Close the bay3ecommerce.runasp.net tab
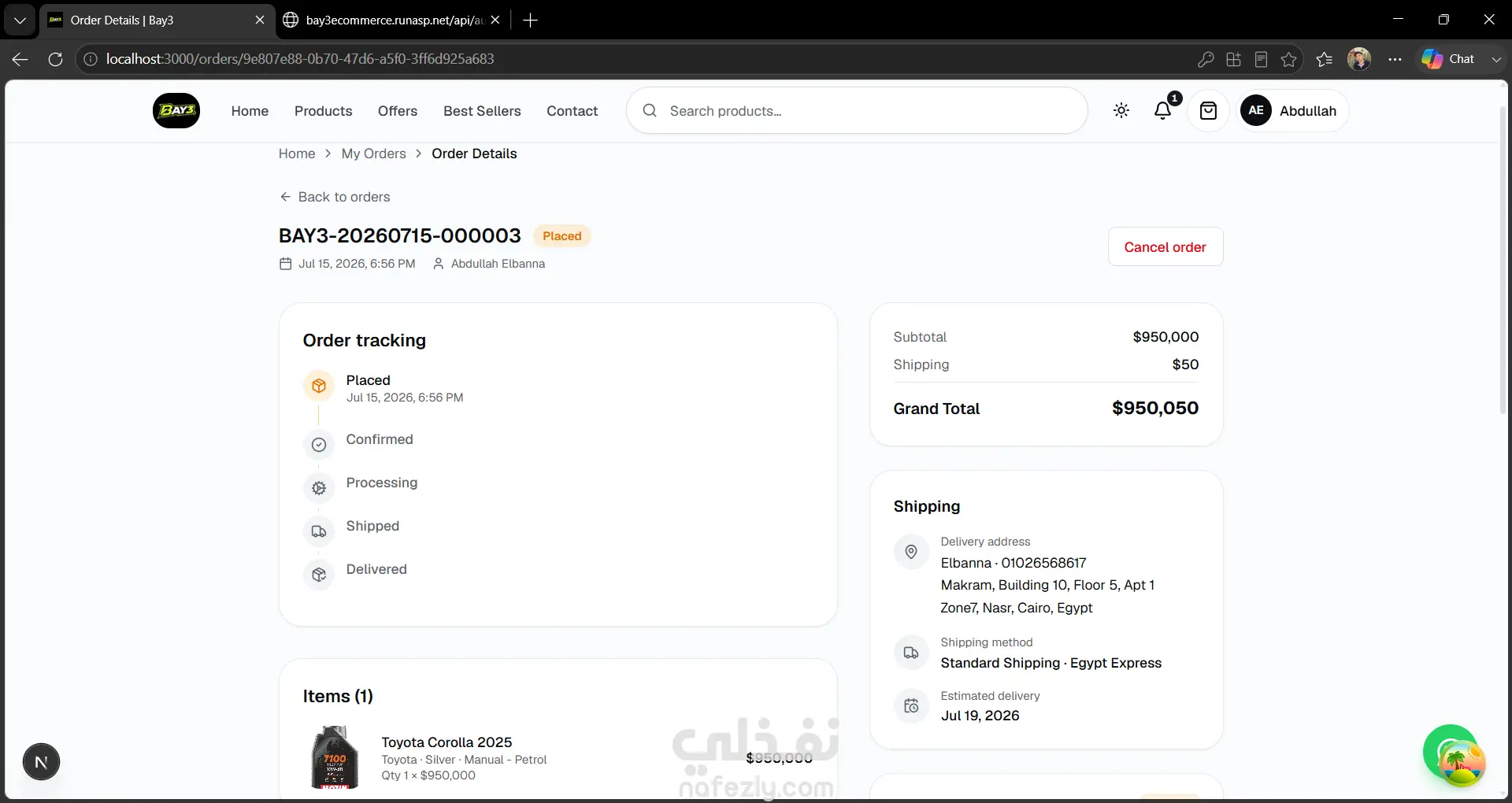Screen dimensions: 1512x803 pyautogui.click(x=495, y=20)
